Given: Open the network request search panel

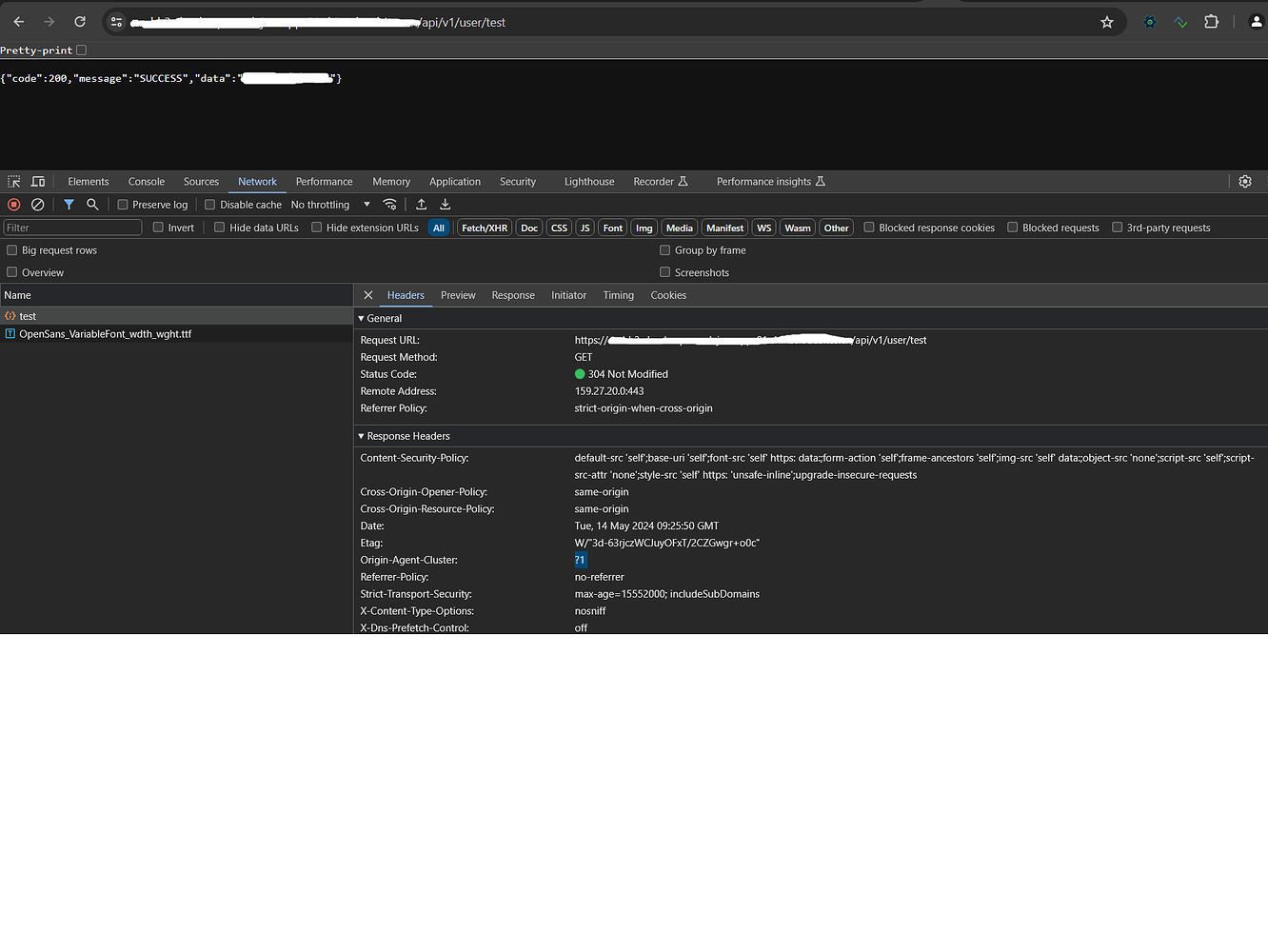Looking at the screenshot, I should point(91,204).
